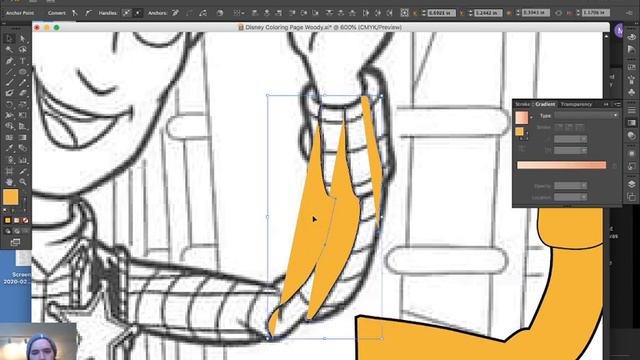Open Layers panel icon in right dock
Image resolution: width=640 pixels, height=360 pixels.
[x=631, y=184]
